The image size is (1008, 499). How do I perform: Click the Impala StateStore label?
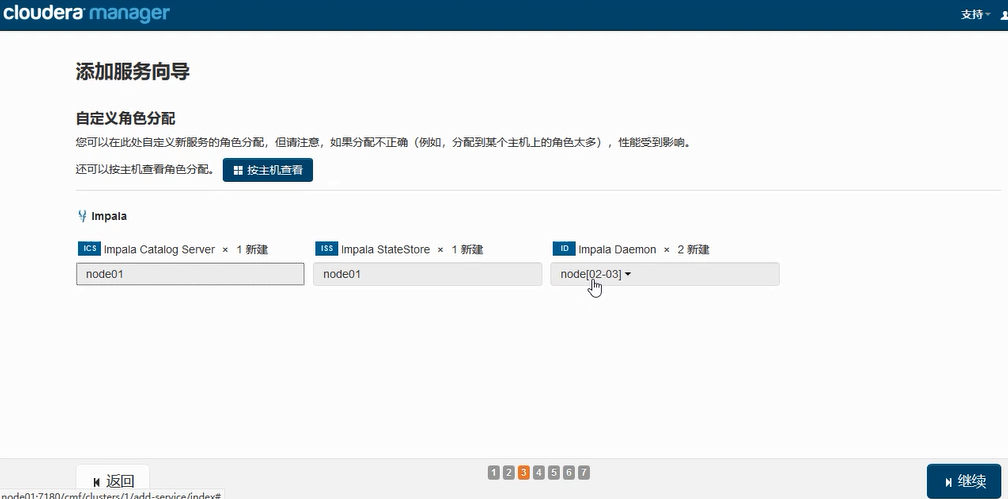coord(385,250)
